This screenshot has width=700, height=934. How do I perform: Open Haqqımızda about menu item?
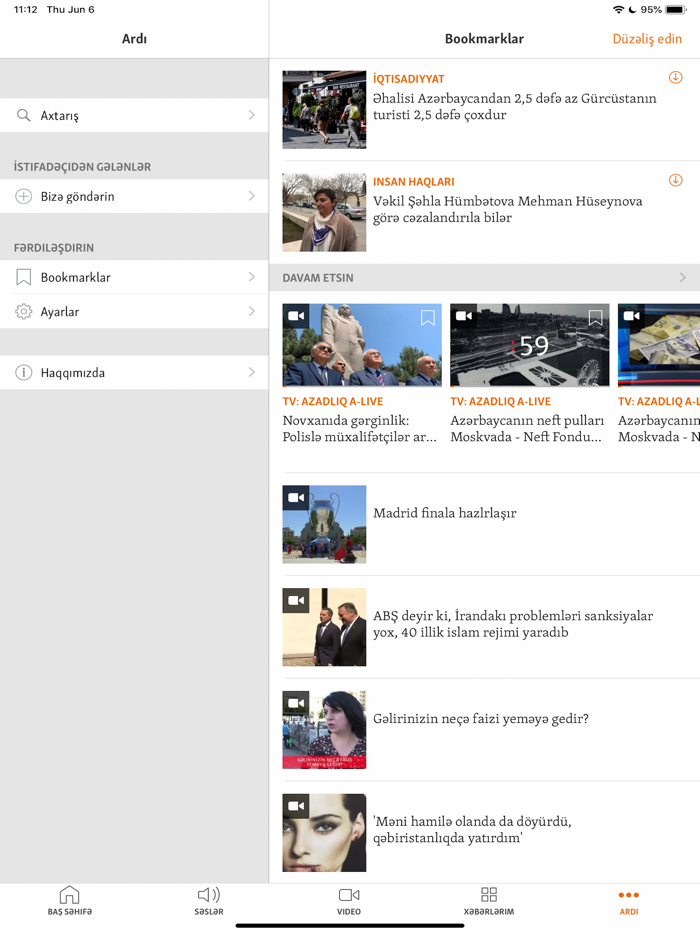pyautogui.click(x=134, y=373)
